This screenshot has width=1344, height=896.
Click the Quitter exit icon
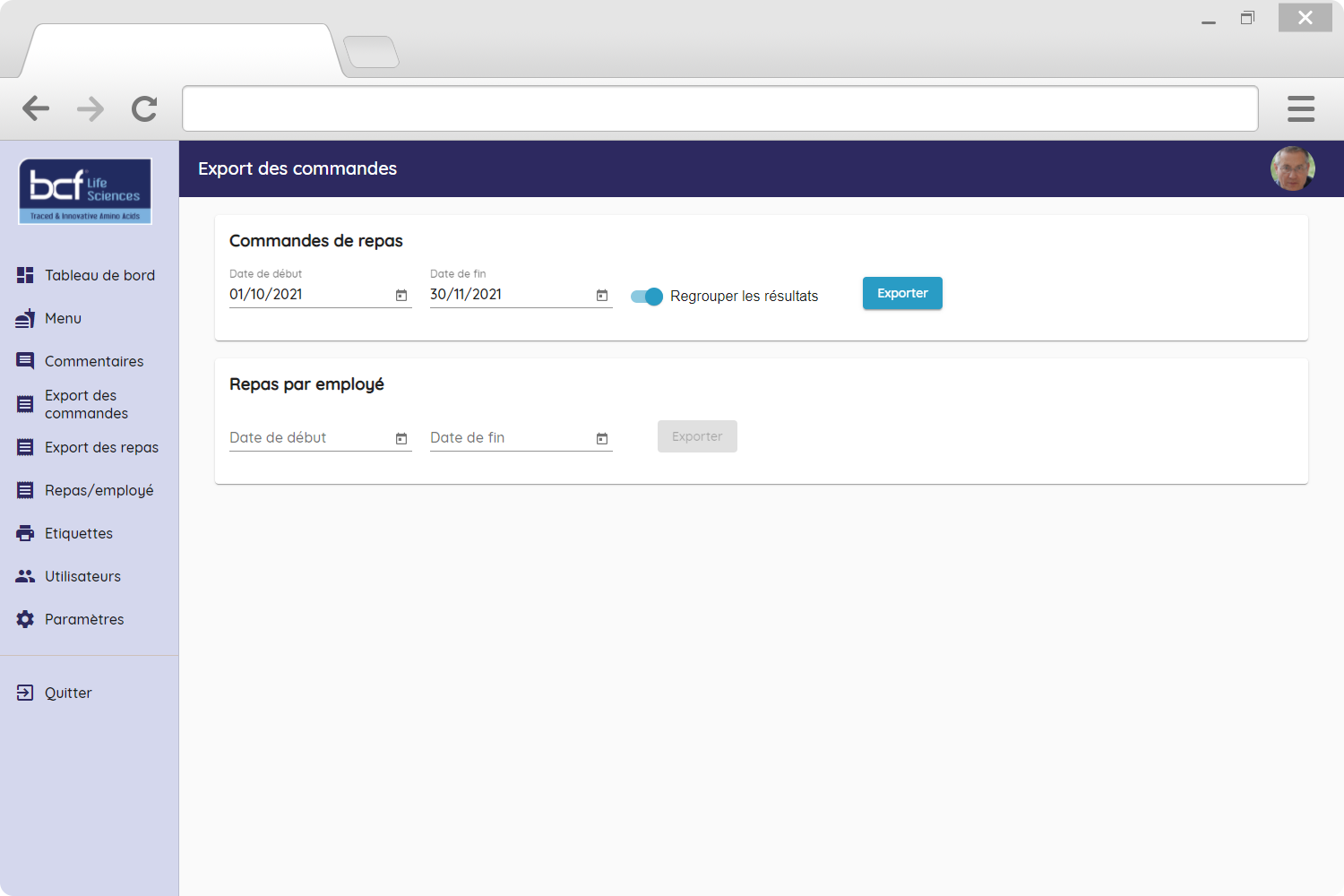click(25, 693)
